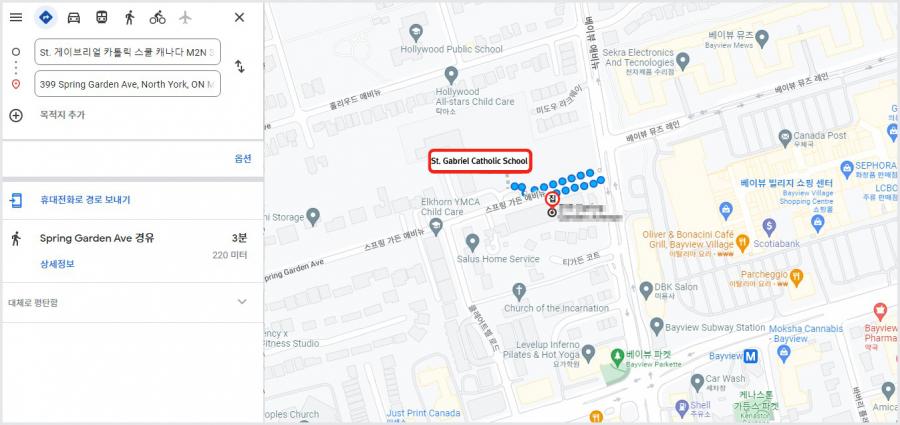This screenshot has width=900, height=425.
Task: Open route options link 옵션
Action: click(243, 159)
